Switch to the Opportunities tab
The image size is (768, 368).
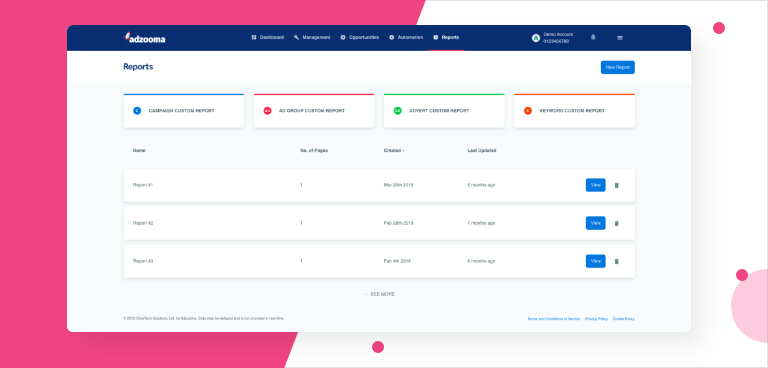coord(360,37)
